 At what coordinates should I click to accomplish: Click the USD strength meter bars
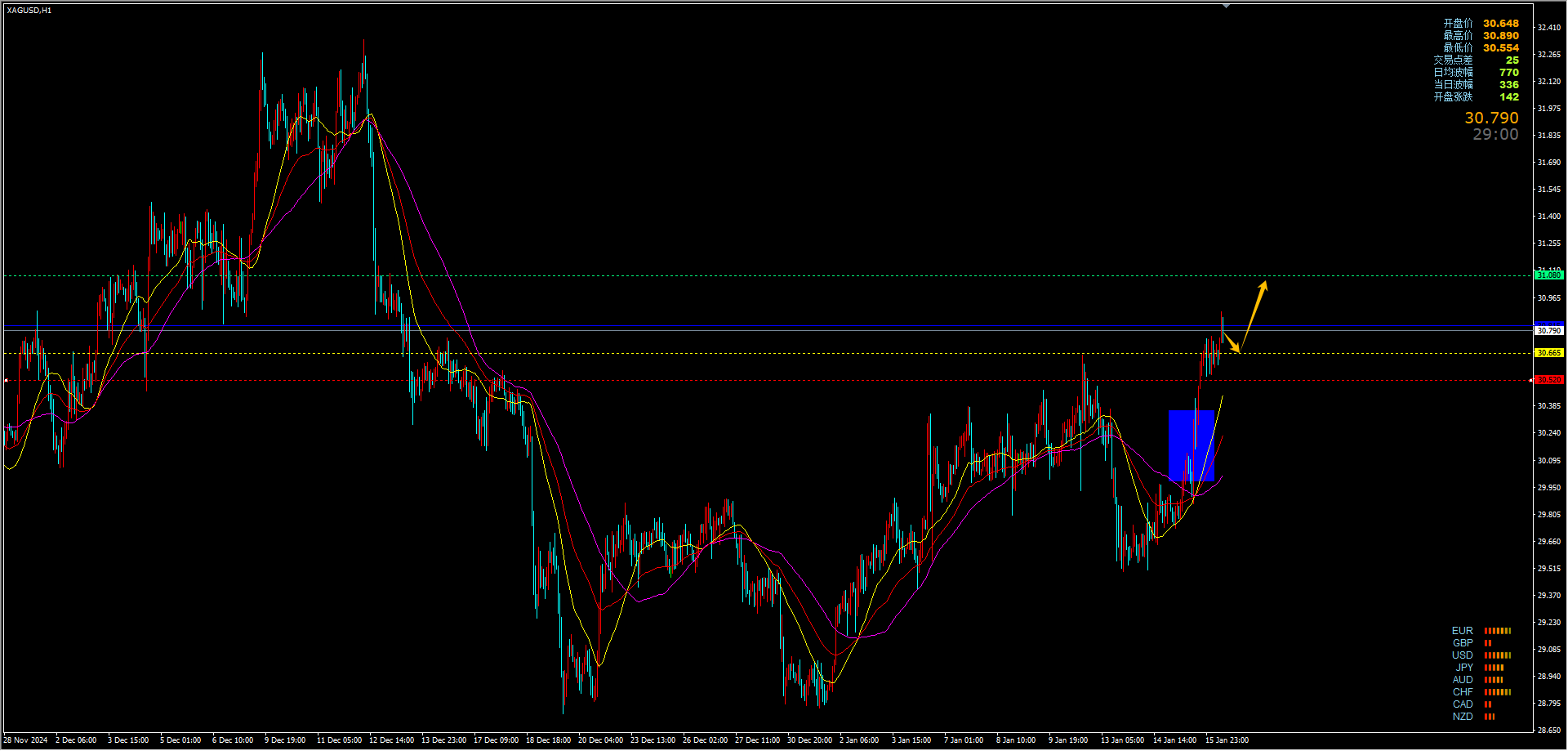[1498, 655]
